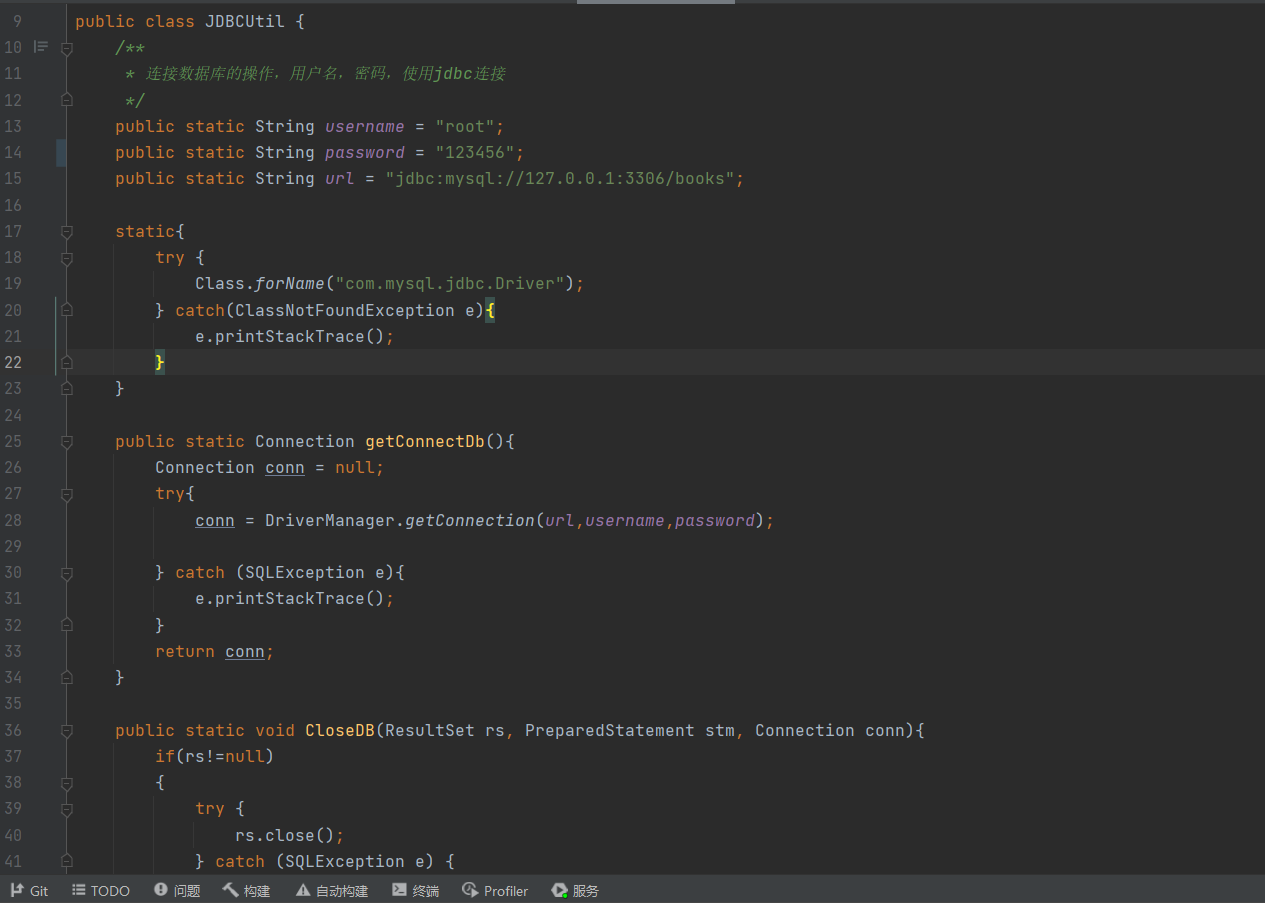Open the 问题 problems tool window
The height and width of the screenshot is (903, 1265).
click(177, 891)
